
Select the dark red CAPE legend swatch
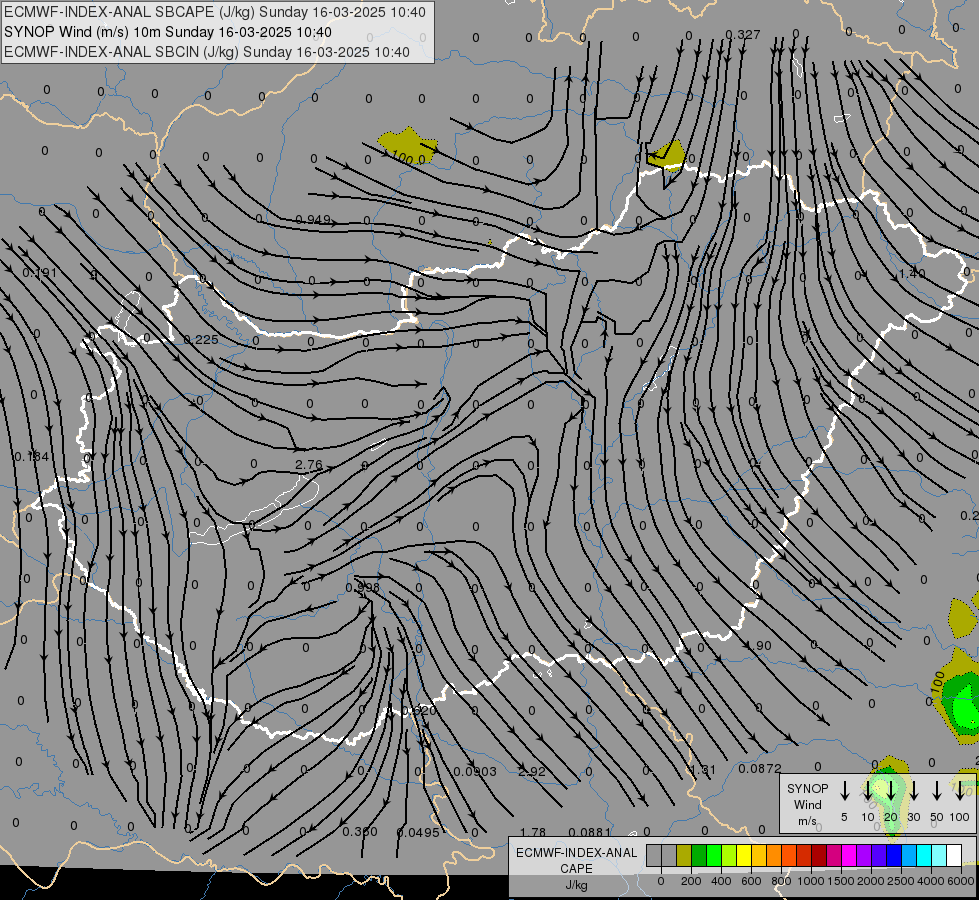tap(820, 855)
